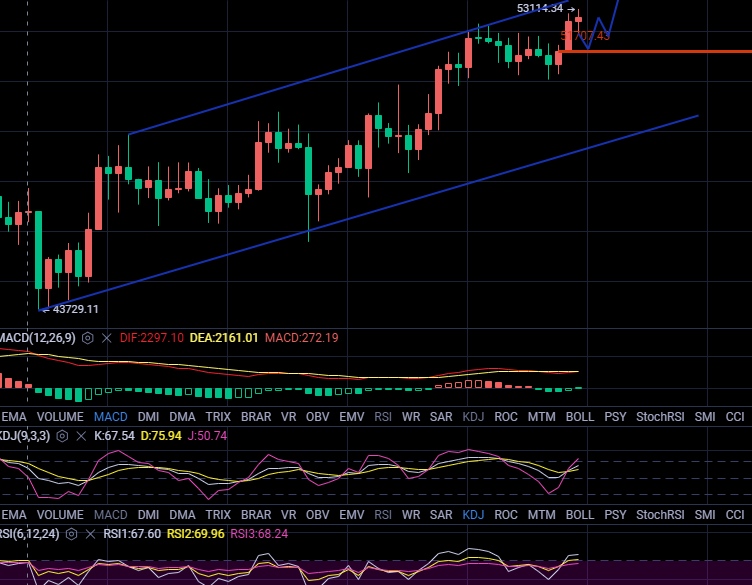Open MACD(12,26,9) indicator settings gear
Viewport: 752px width, 585px height.
tap(87, 338)
